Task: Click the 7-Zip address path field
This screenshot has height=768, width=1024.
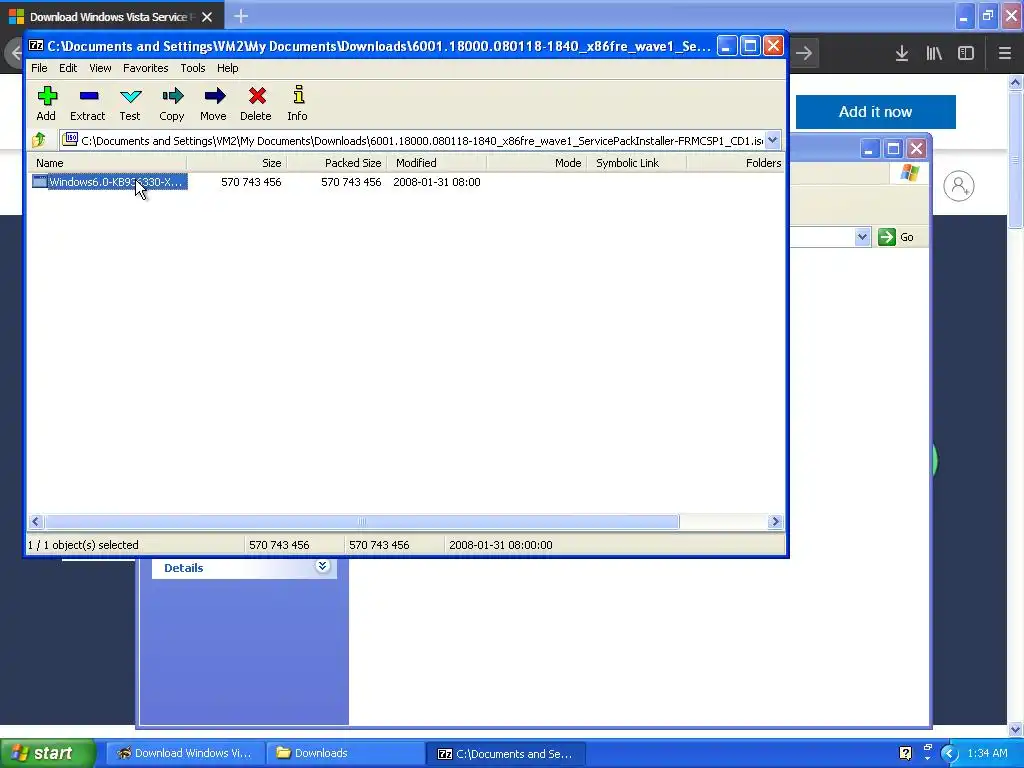Action: coord(413,140)
